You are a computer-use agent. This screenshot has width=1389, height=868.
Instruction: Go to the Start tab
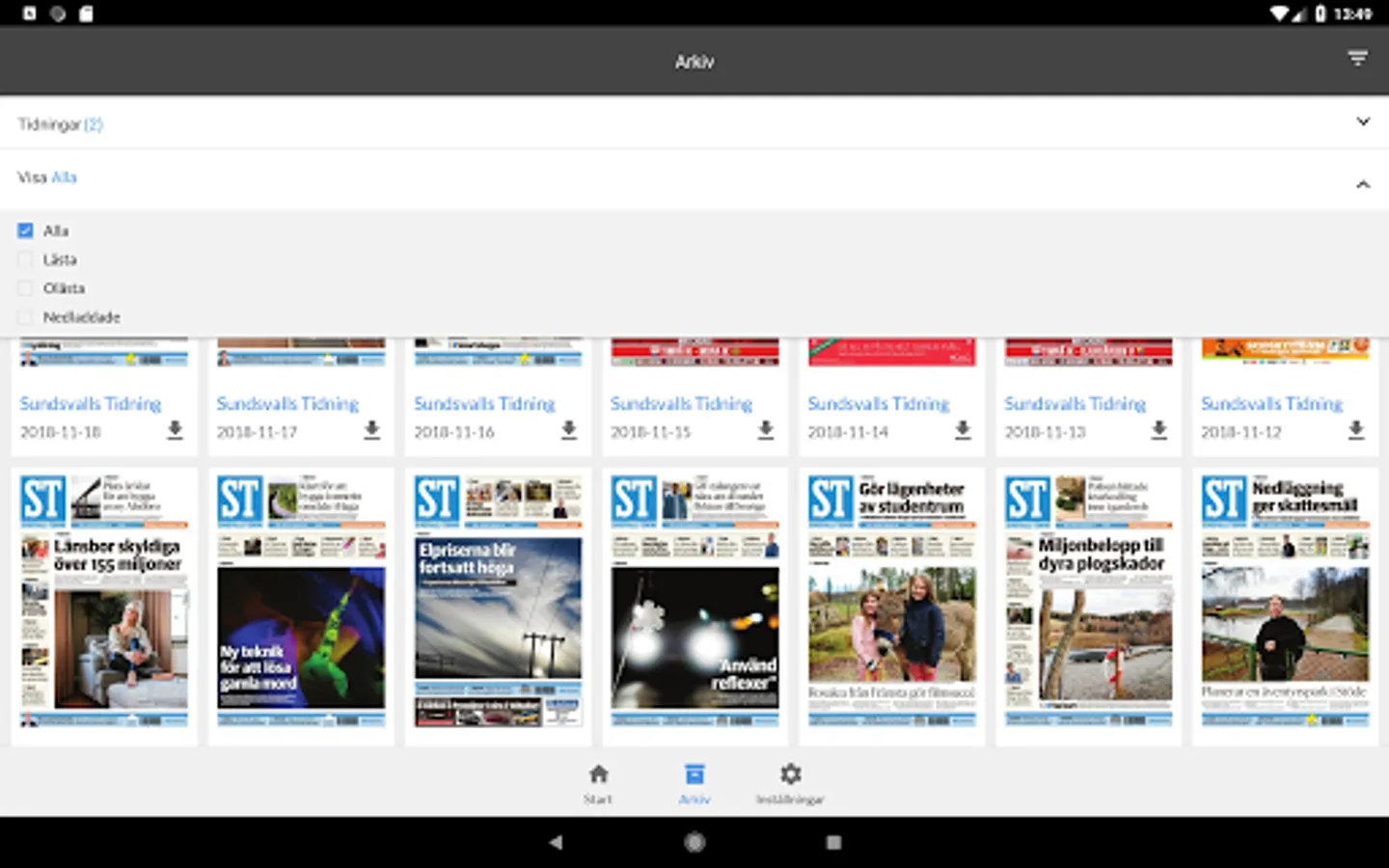pos(598,783)
